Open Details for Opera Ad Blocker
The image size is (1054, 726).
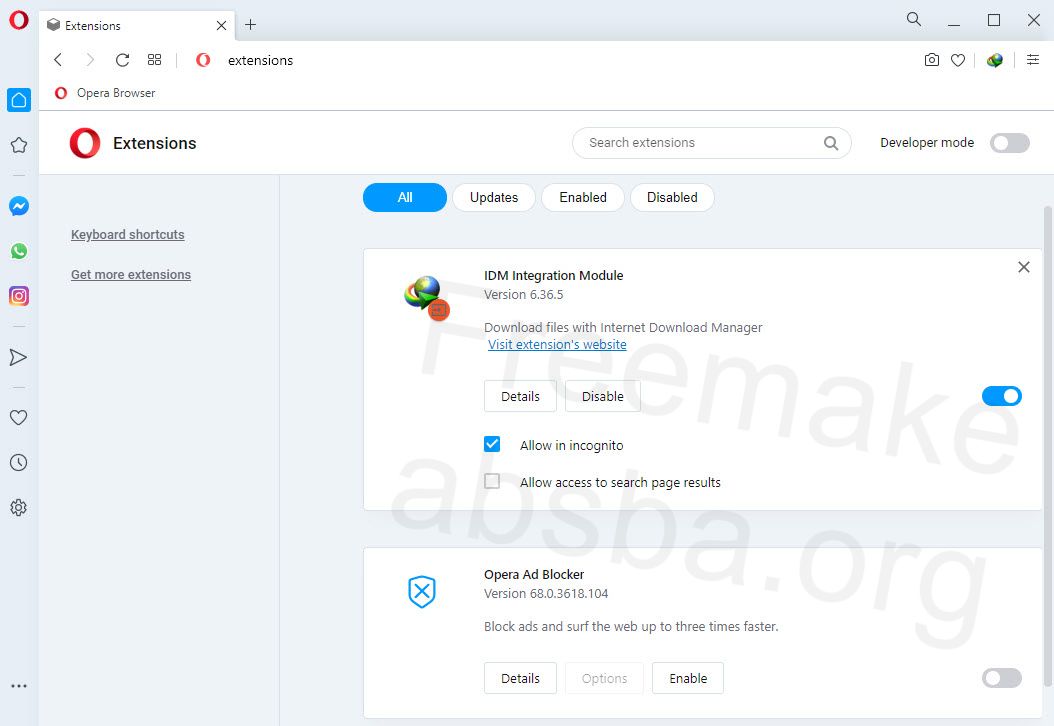pyautogui.click(x=520, y=678)
